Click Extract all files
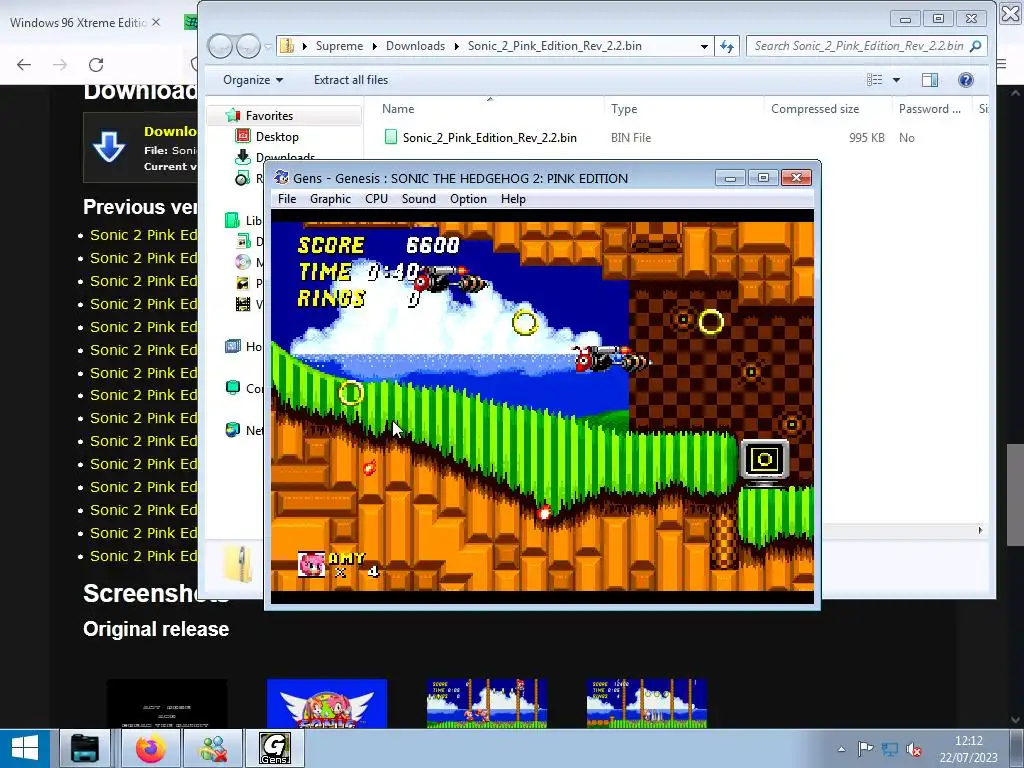 pos(351,80)
